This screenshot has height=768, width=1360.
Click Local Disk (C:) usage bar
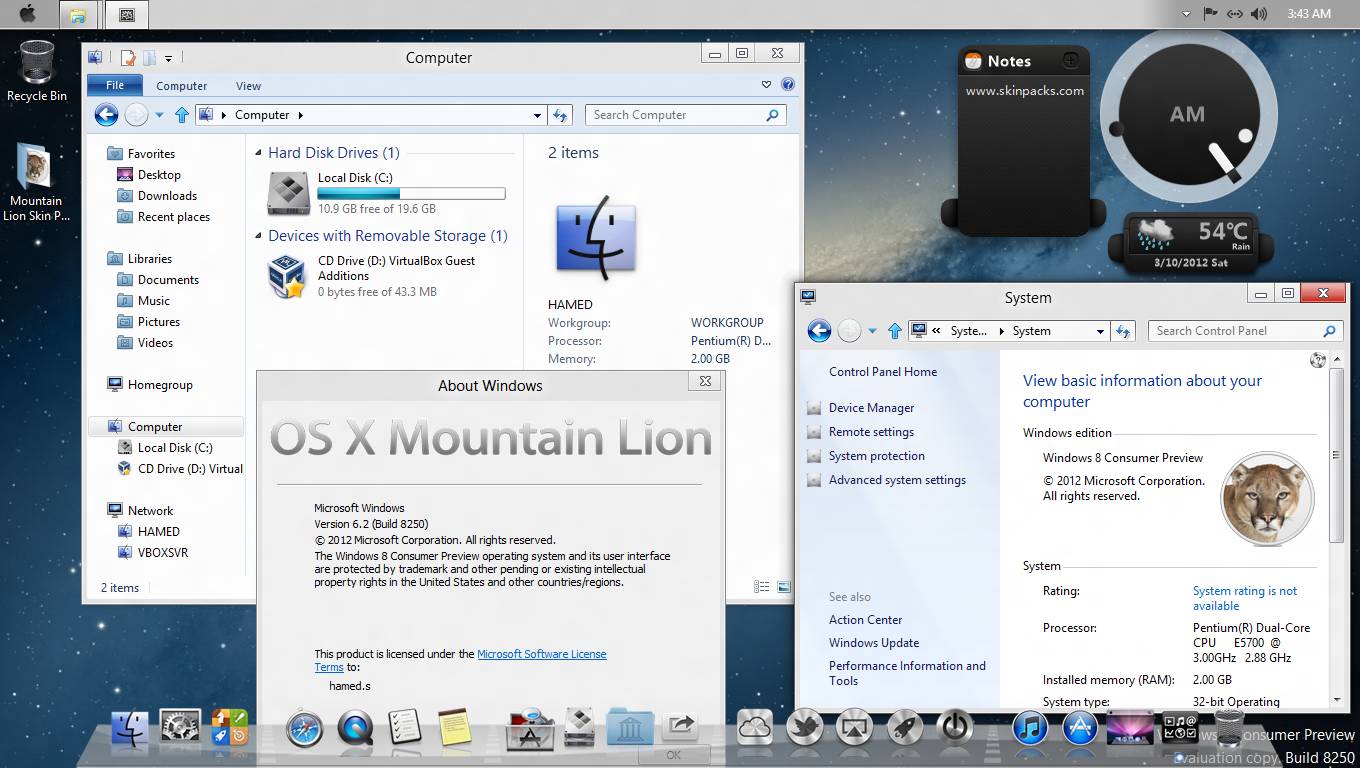click(411, 194)
